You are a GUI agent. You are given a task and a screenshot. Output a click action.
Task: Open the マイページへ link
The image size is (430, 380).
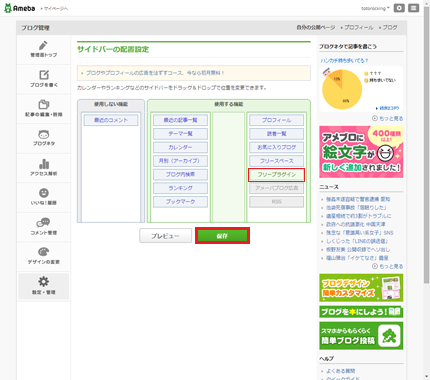pyautogui.click(x=54, y=9)
